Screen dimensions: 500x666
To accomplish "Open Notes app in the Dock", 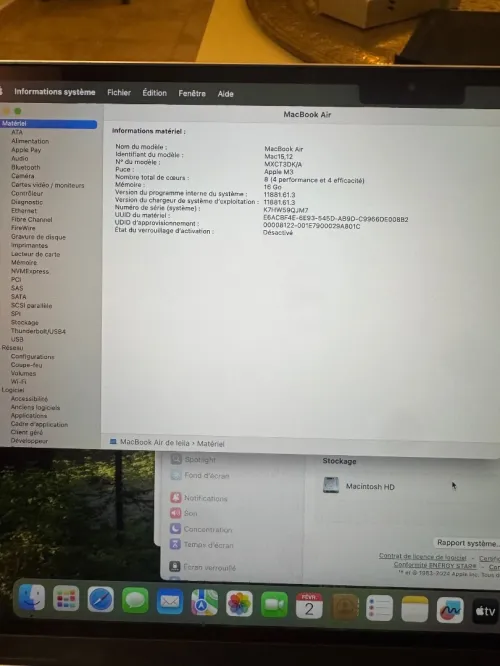I will pos(414,609).
